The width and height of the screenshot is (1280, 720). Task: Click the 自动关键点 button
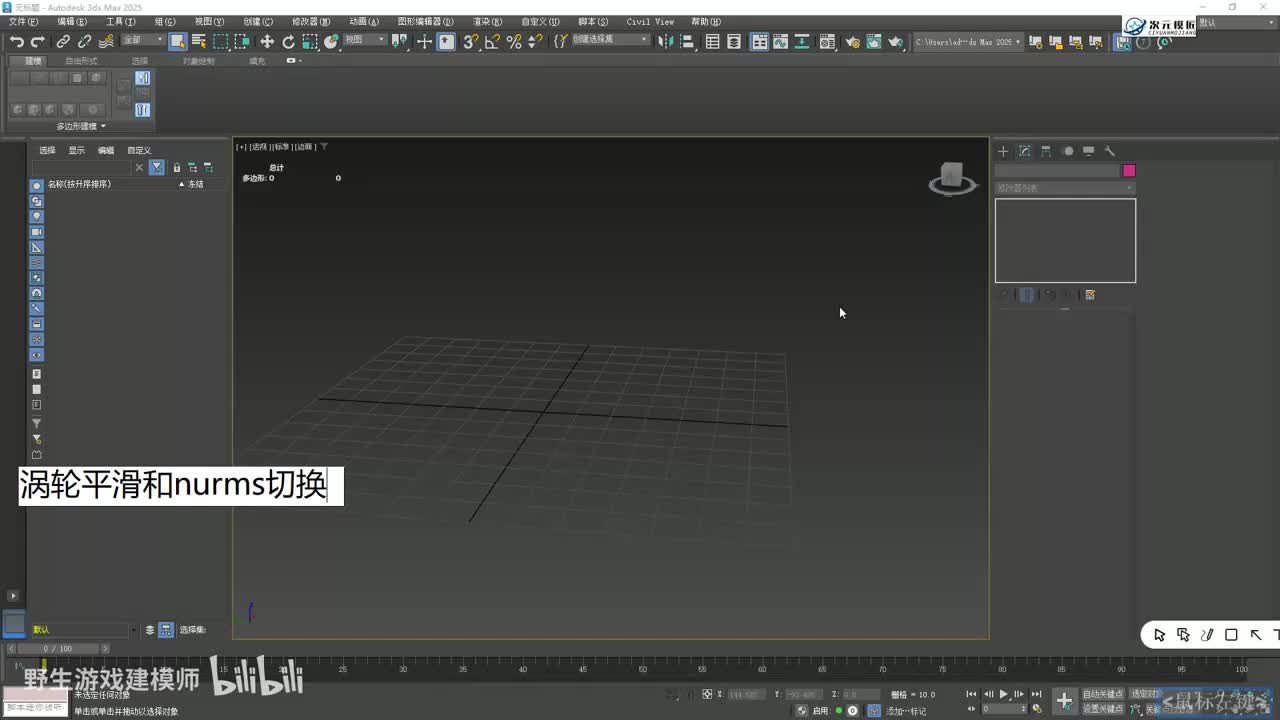pos(1102,694)
